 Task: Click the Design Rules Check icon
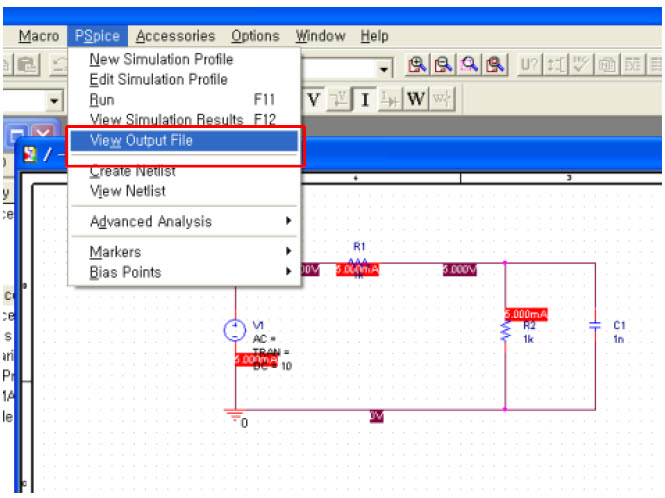coord(581,65)
